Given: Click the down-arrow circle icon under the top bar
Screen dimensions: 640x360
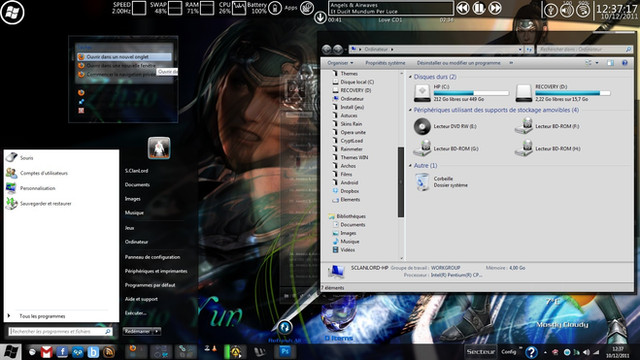Looking at the screenshot, I should [x=320, y=17].
